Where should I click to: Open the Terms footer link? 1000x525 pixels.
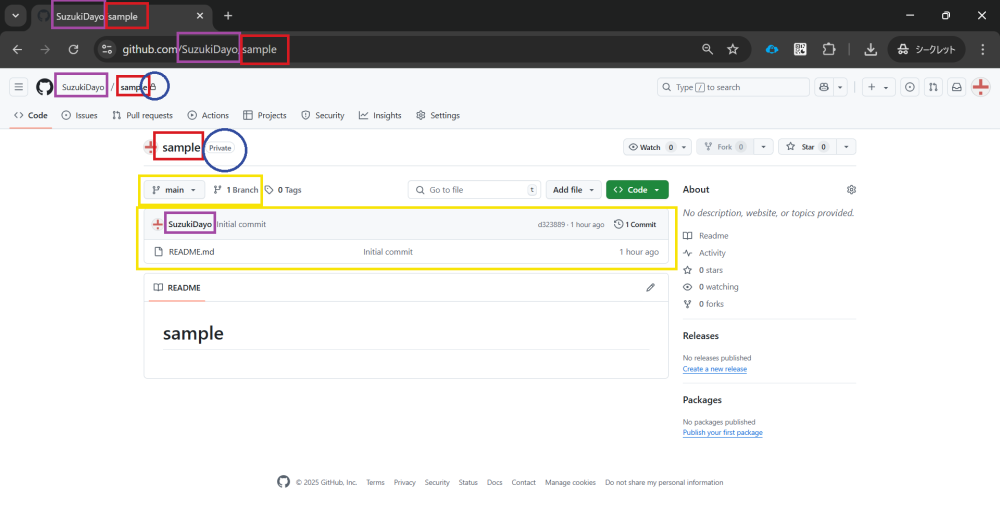coord(375,482)
